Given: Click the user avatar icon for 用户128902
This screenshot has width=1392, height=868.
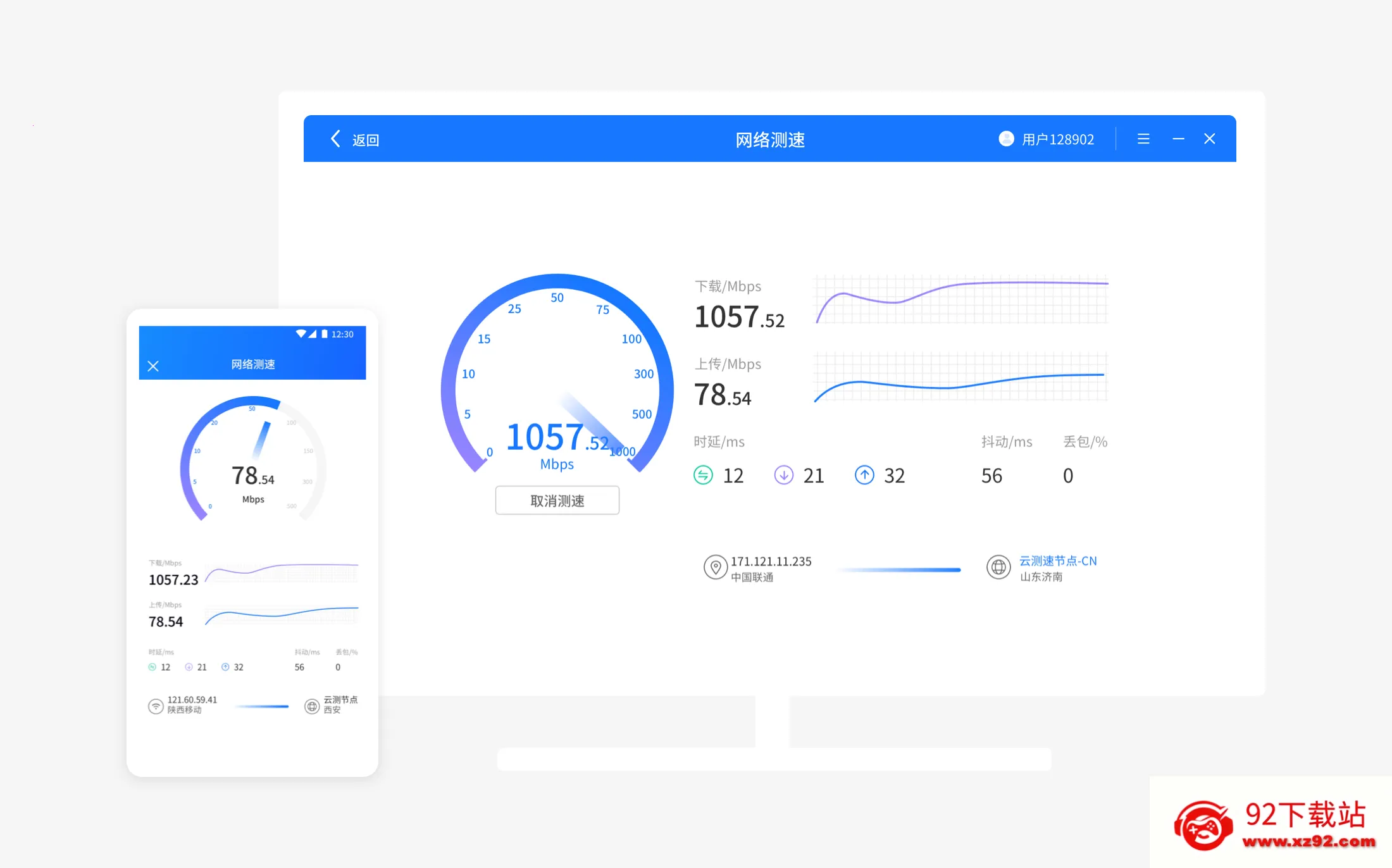Looking at the screenshot, I should pyautogui.click(x=1006, y=139).
